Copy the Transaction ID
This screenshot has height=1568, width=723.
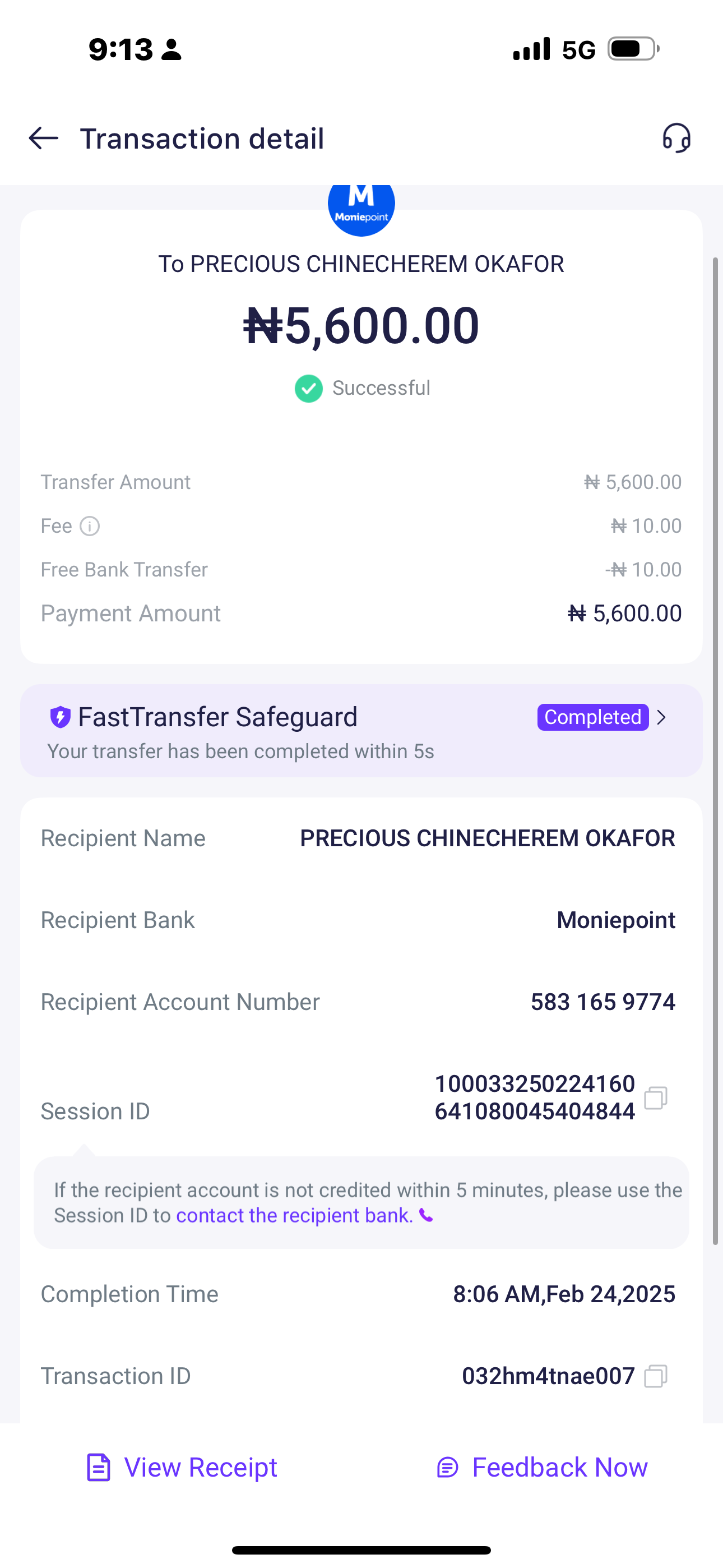click(x=655, y=1376)
